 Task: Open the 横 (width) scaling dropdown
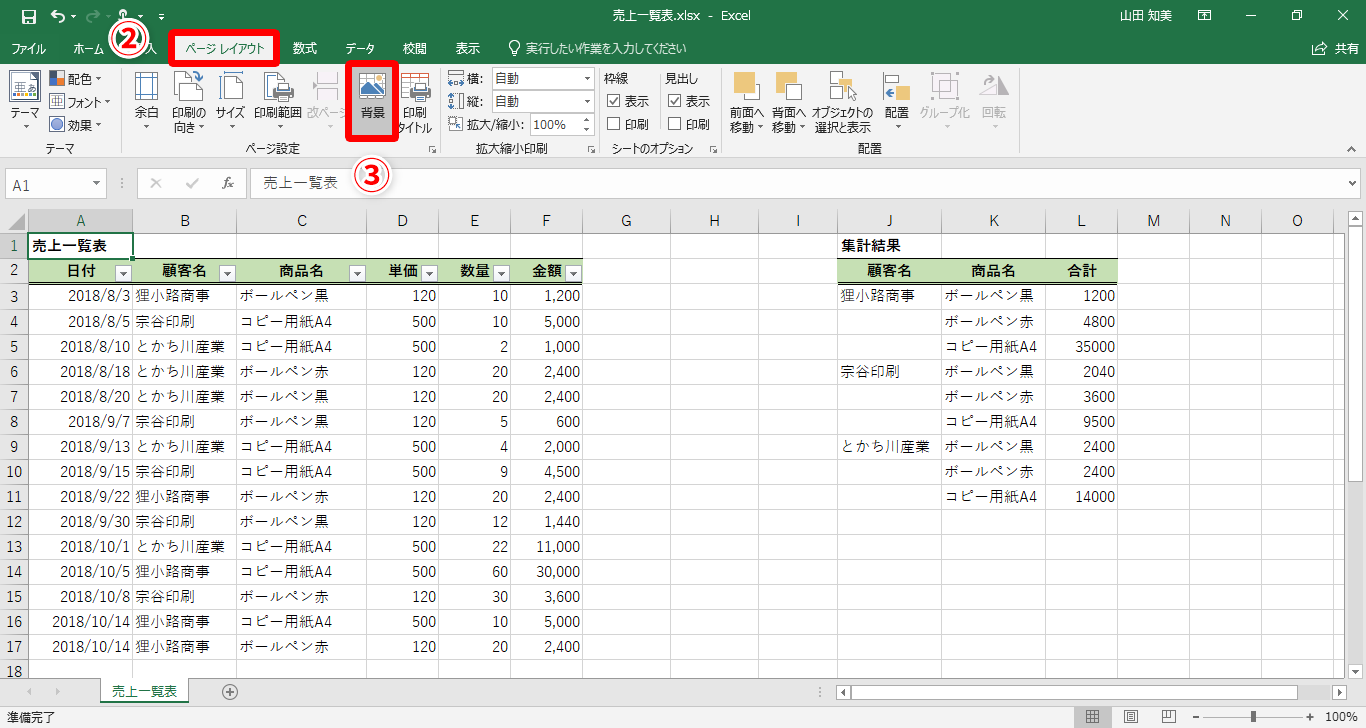click(x=587, y=78)
